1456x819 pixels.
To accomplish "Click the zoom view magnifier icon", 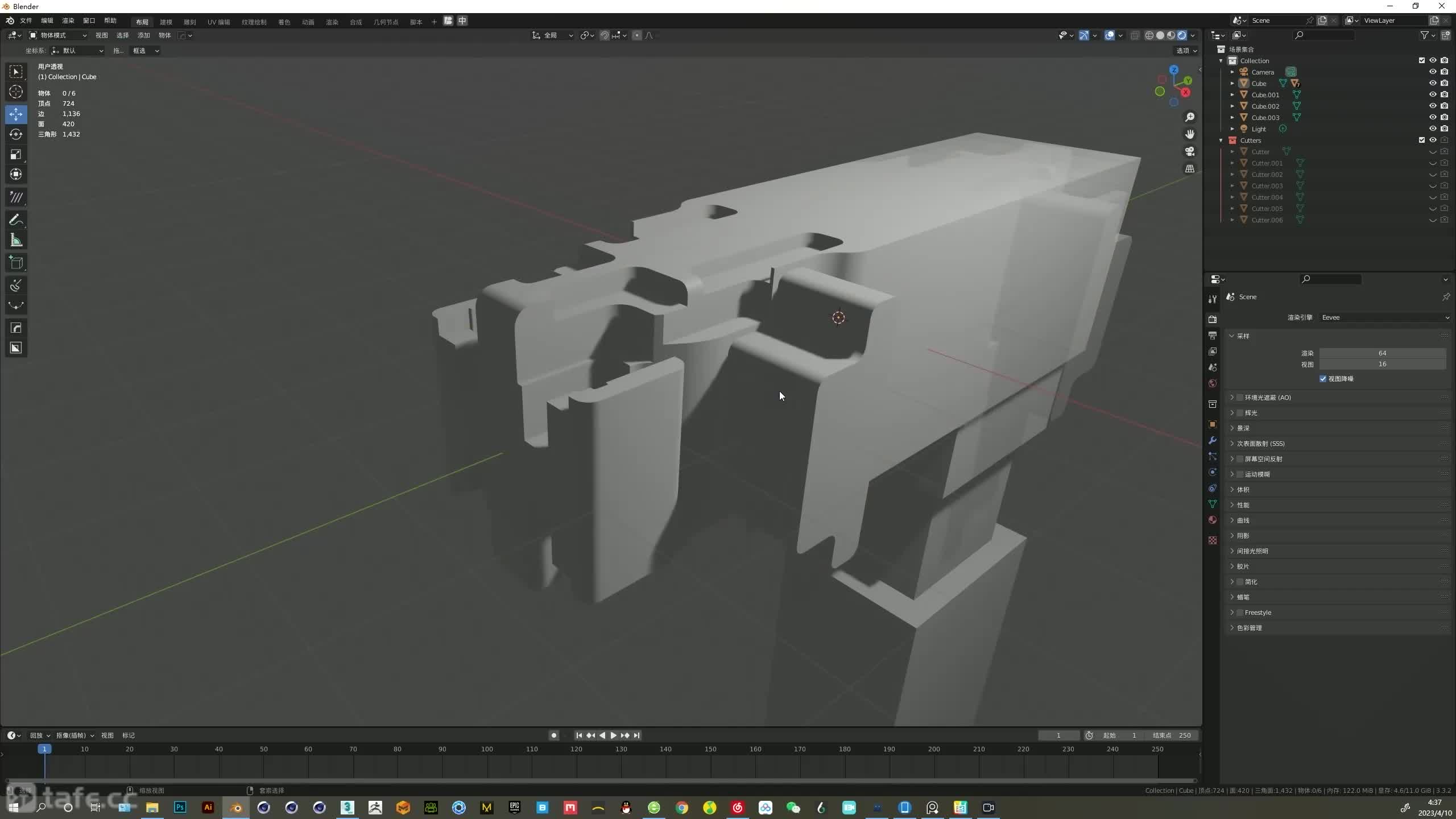I will coord(1189,117).
